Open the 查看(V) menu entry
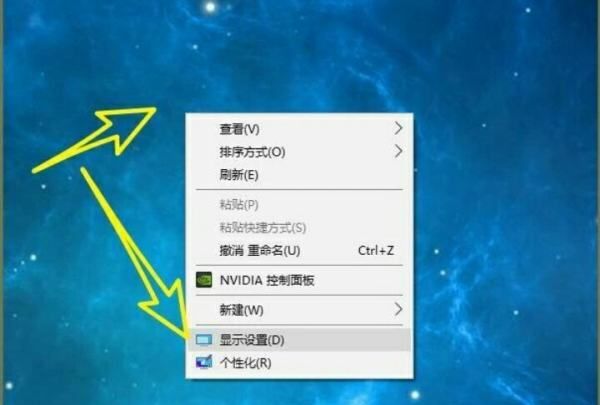The height and width of the screenshot is (405, 600). click(x=299, y=129)
